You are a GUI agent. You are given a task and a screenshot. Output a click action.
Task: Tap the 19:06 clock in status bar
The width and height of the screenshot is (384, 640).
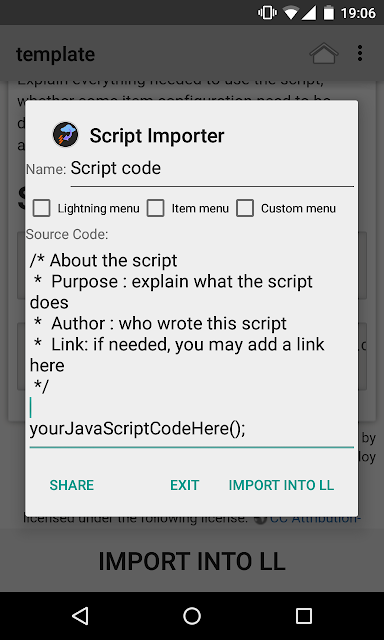(358, 13)
